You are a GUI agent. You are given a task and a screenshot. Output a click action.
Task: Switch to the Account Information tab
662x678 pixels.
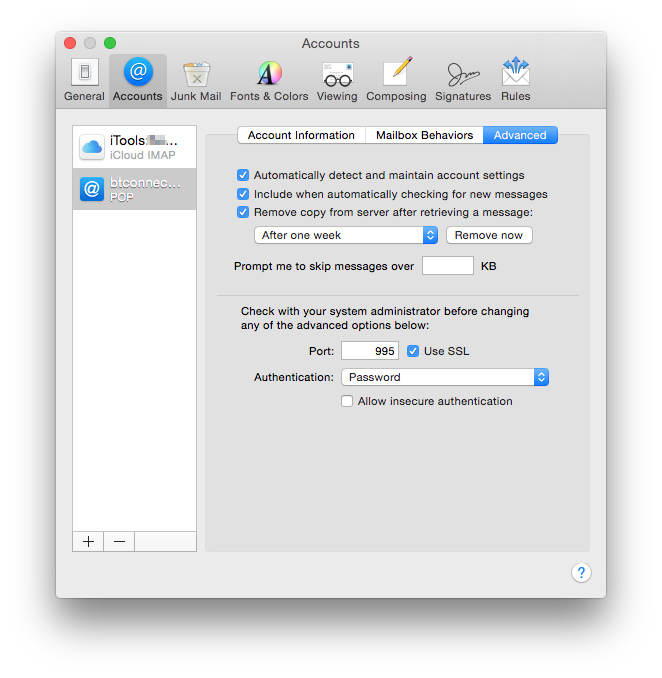301,135
